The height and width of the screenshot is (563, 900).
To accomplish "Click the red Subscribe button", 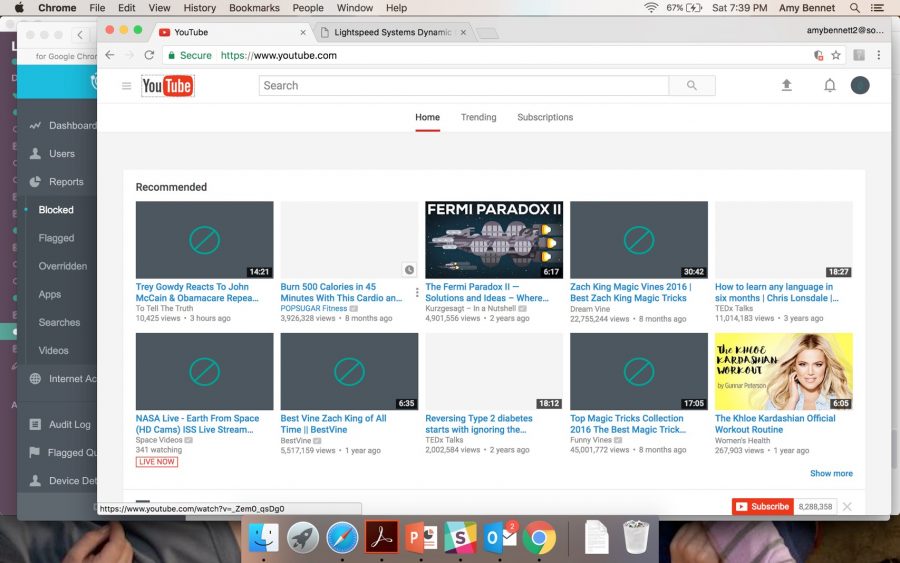I will coord(762,506).
